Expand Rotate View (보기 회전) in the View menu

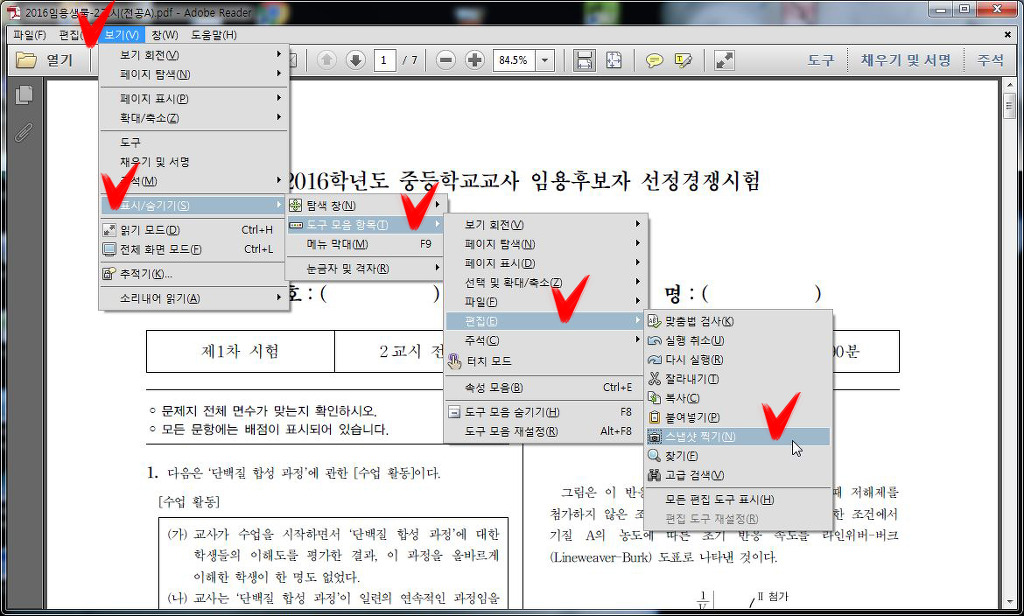pyautogui.click(x=194, y=55)
